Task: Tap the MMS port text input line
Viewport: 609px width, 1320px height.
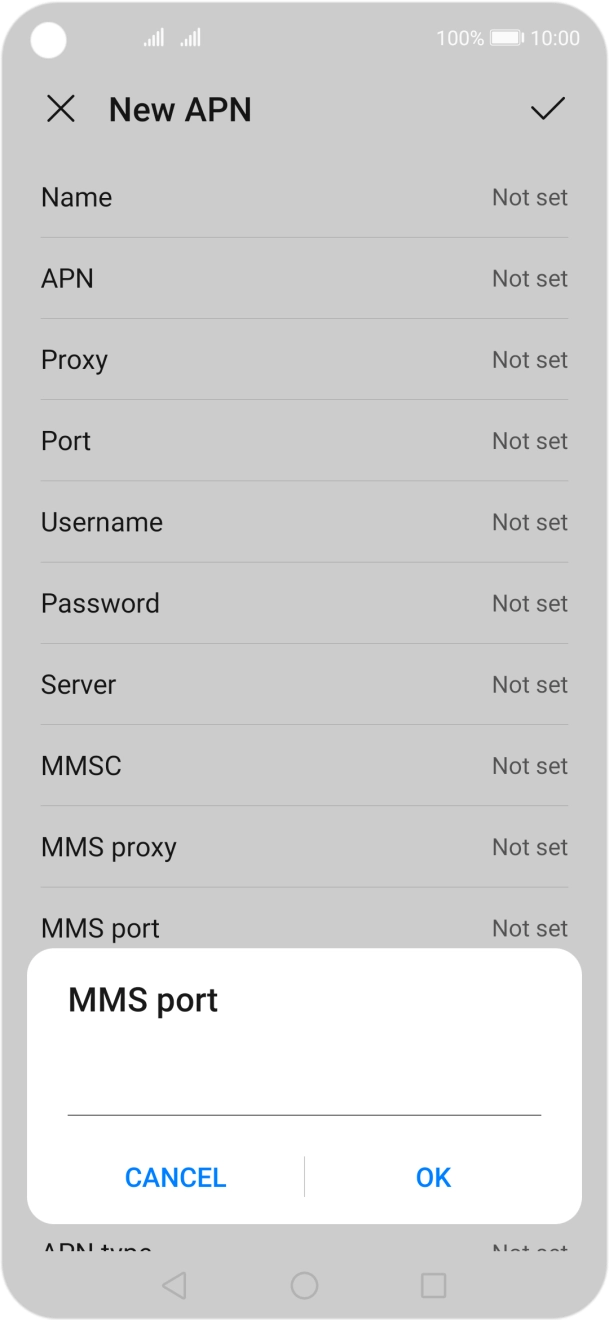Action: (304, 1103)
